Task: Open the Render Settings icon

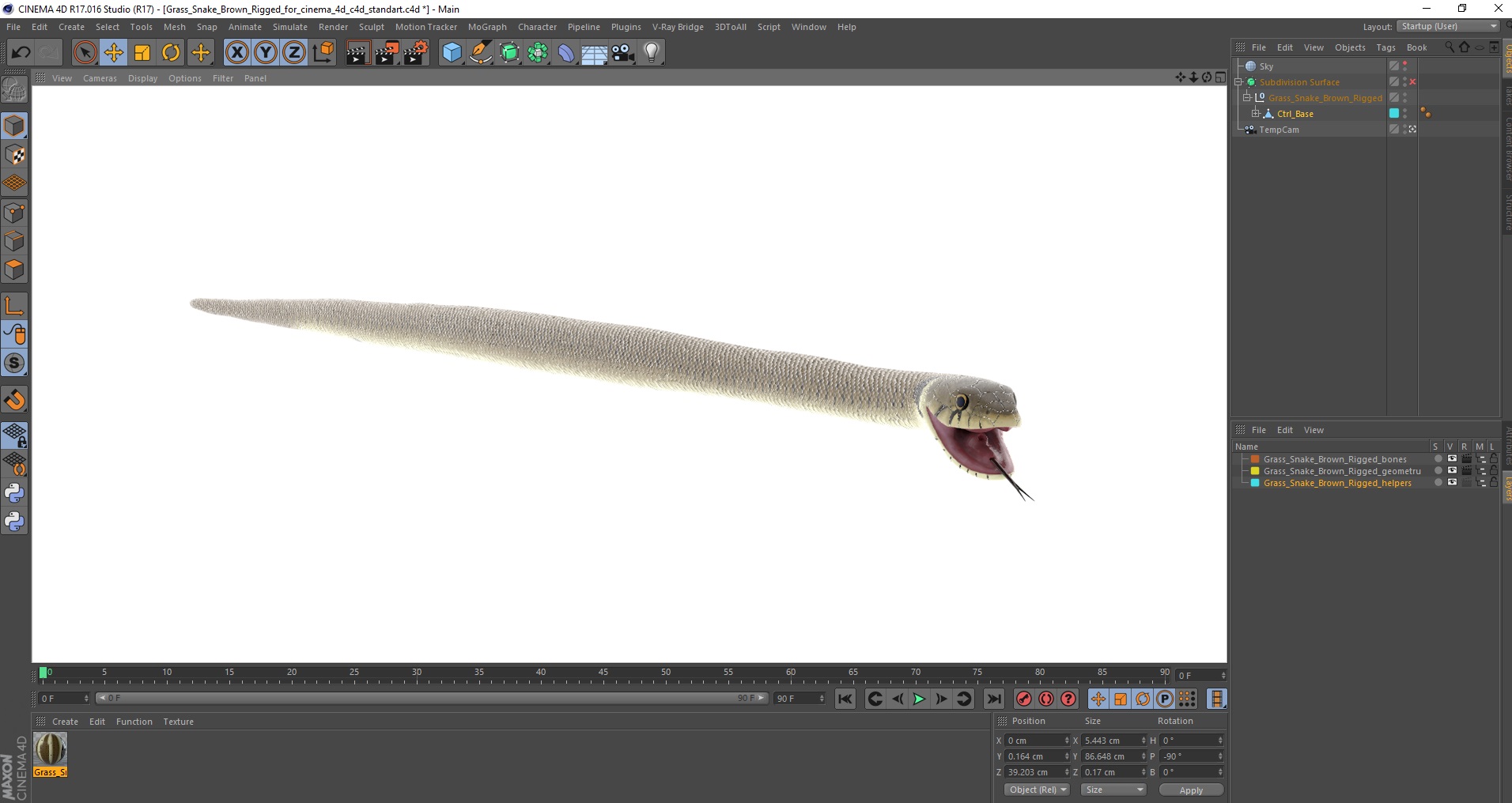Action: coord(416,53)
